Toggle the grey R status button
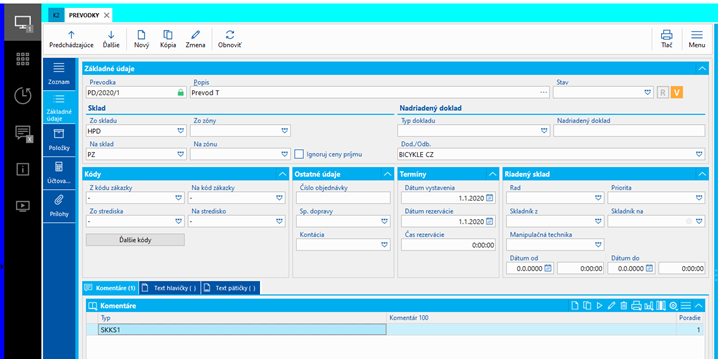This screenshot has height=363, width=719. [x=663, y=92]
